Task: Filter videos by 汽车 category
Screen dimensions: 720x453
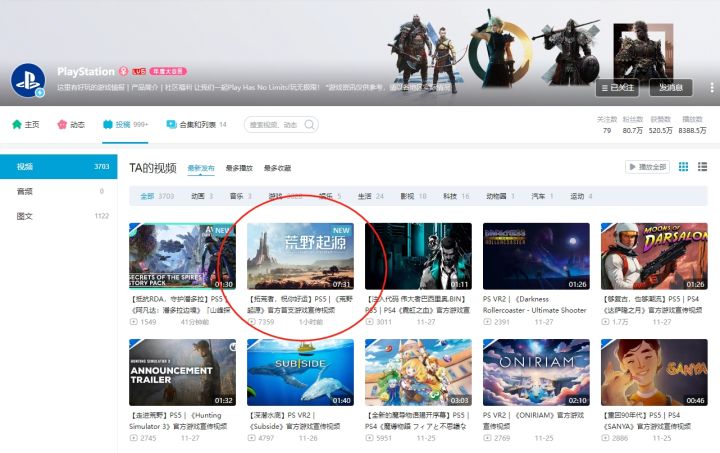Action: [x=542, y=196]
